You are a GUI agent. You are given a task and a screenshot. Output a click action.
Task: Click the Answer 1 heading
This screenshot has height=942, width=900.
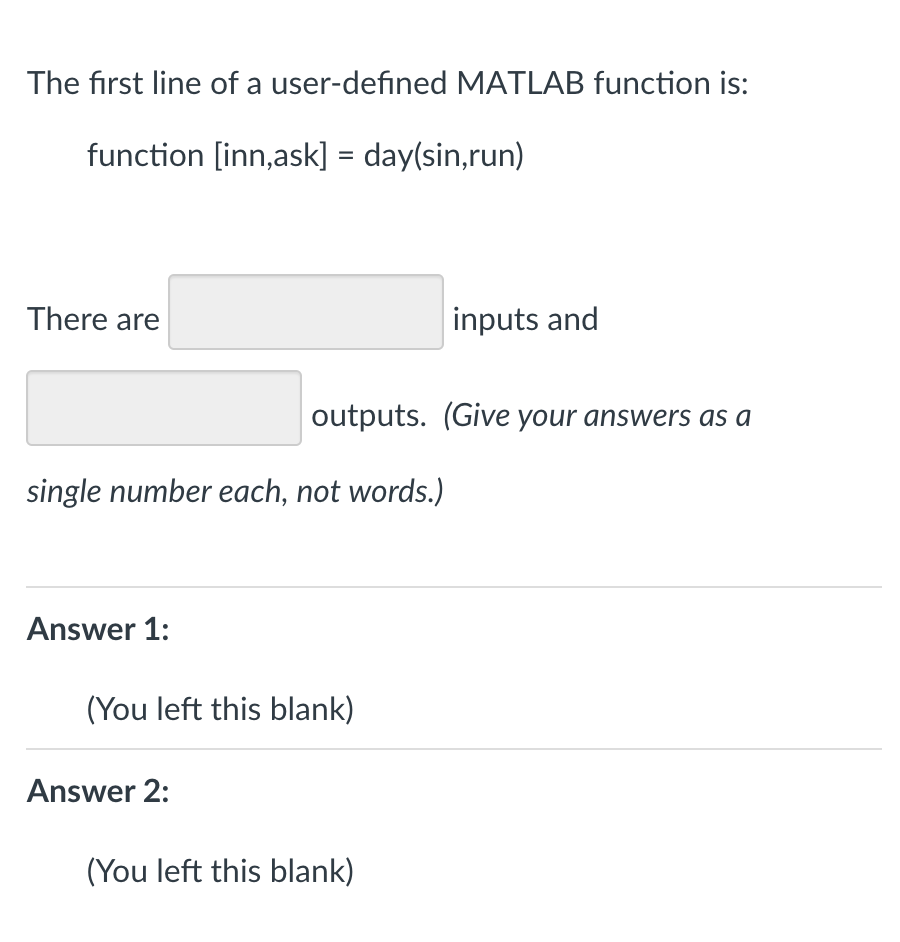96,629
